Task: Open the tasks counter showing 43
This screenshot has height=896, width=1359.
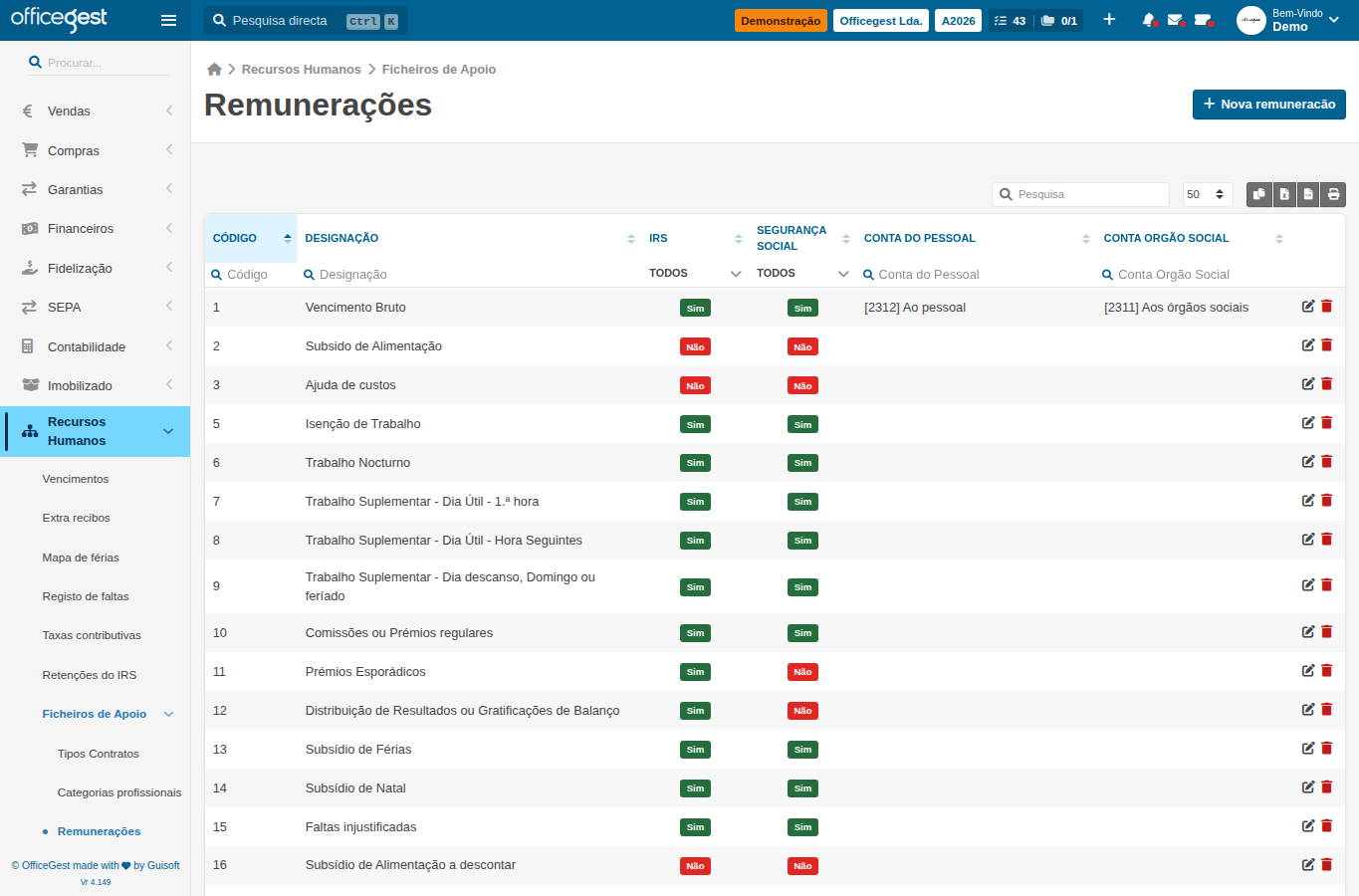Action: 1010,20
